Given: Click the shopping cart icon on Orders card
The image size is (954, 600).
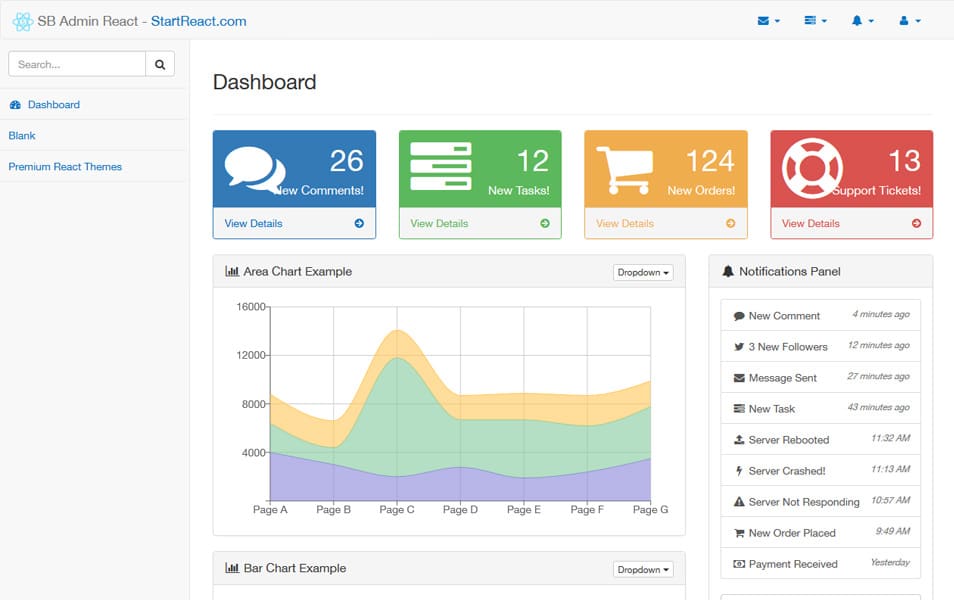Looking at the screenshot, I should click(624, 170).
